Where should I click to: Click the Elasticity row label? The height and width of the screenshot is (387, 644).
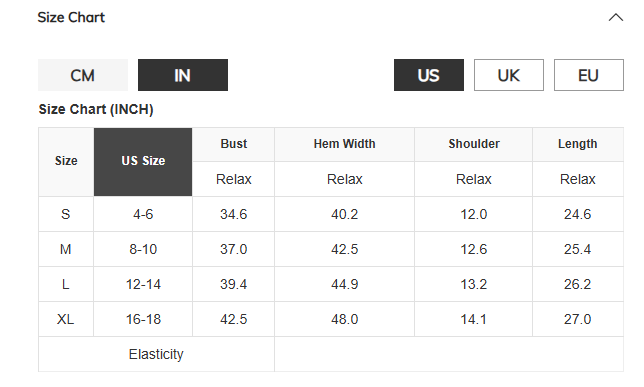click(x=156, y=354)
